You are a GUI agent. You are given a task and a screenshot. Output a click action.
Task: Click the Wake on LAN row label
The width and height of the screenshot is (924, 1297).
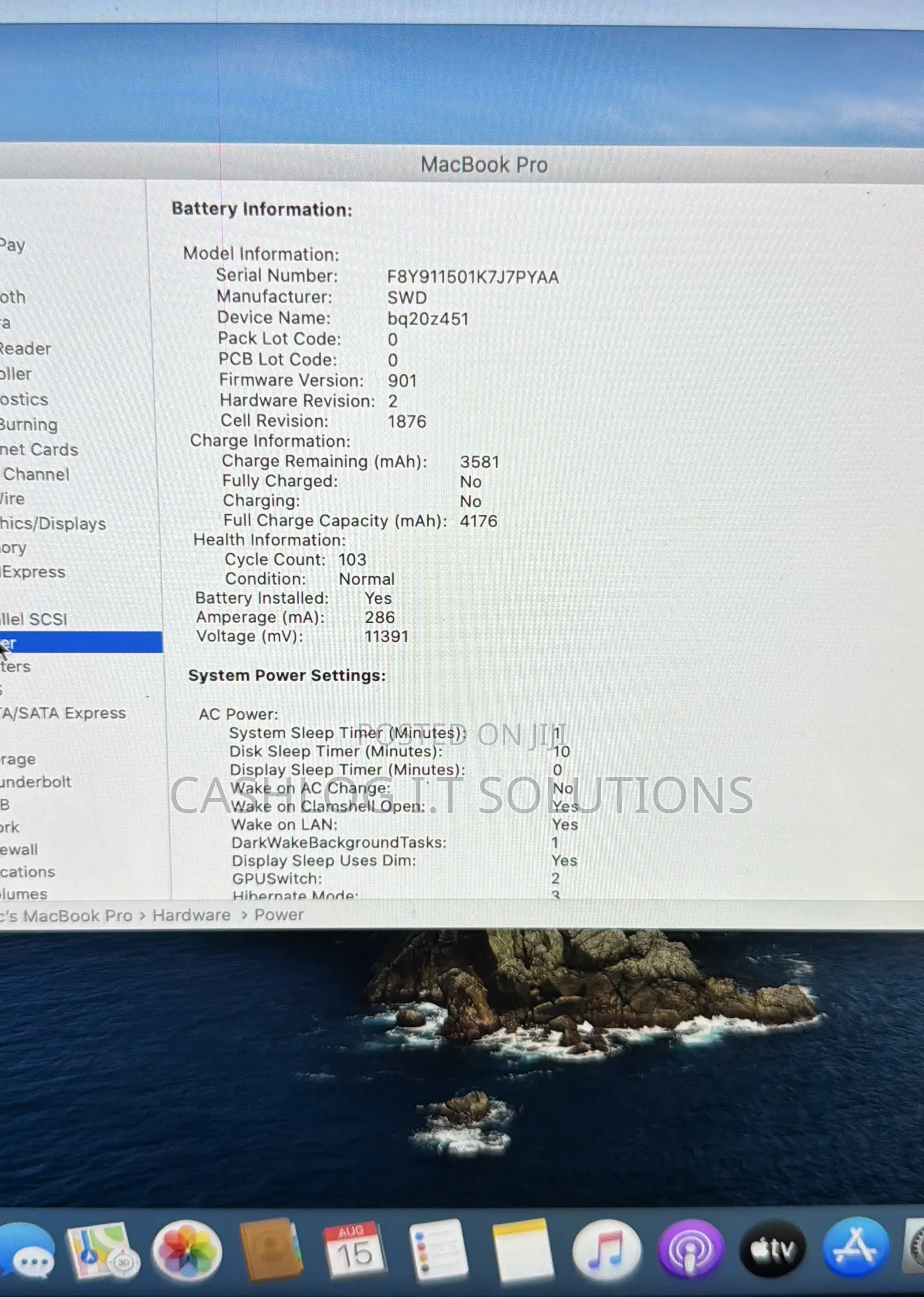[285, 824]
